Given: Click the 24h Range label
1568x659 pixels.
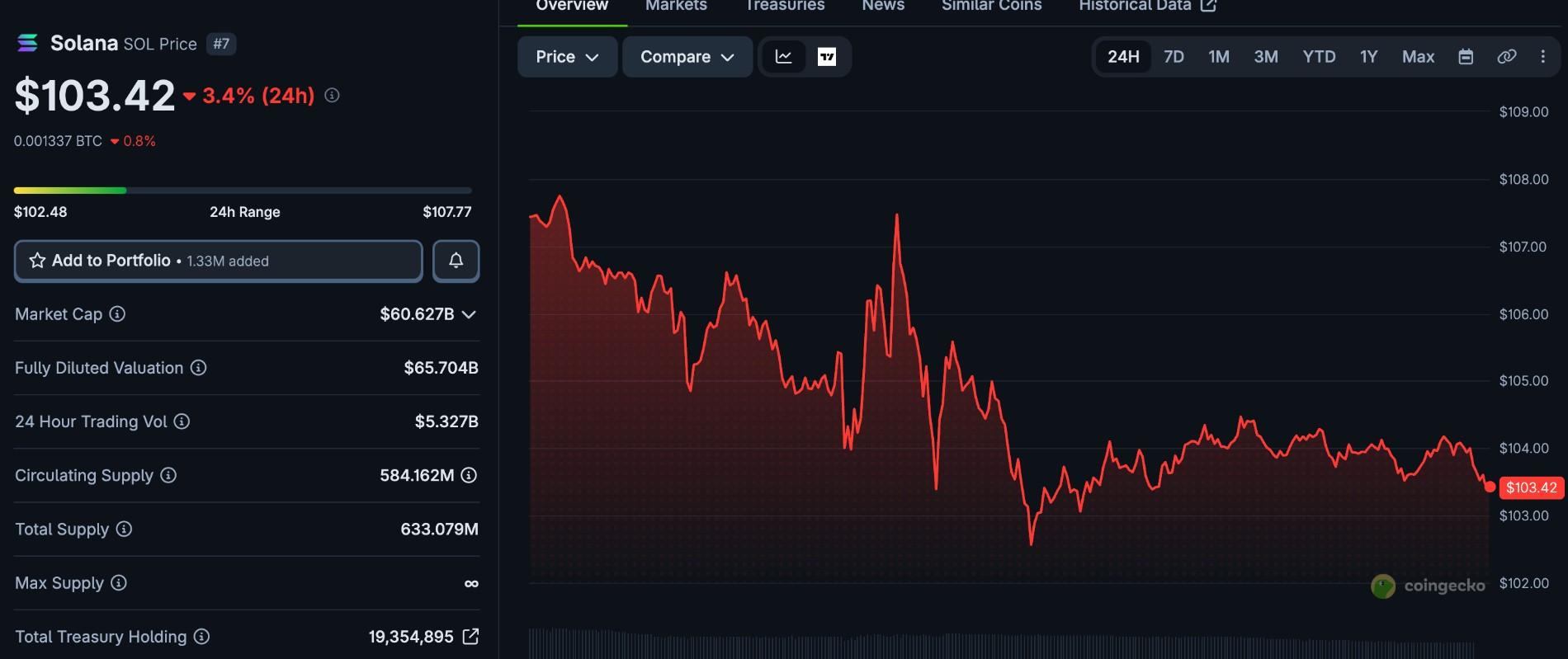Looking at the screenshot, I should [x=245, y=212].
